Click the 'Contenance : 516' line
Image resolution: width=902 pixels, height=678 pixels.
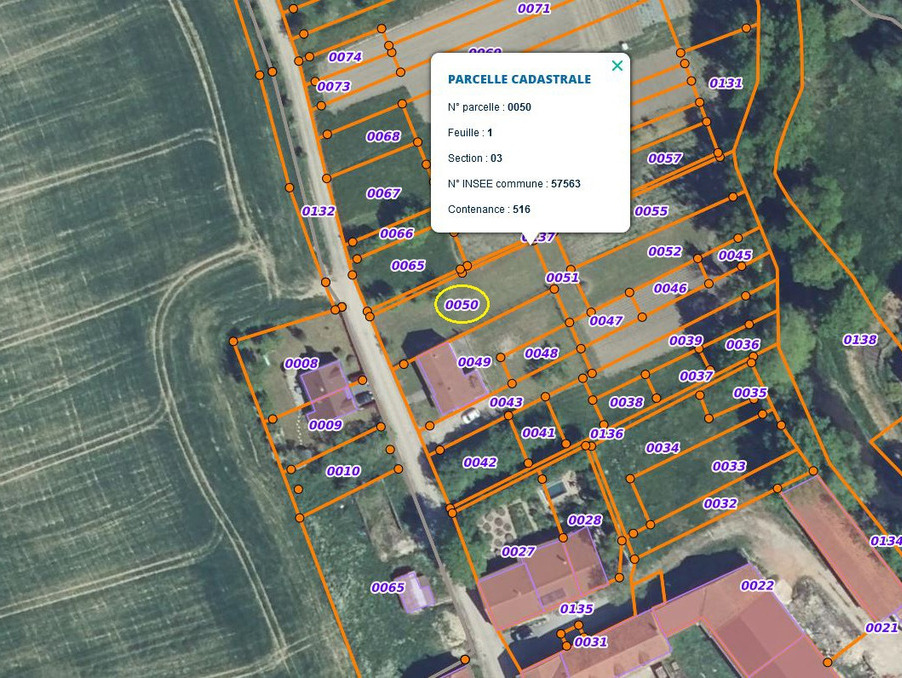pos(489,209)
